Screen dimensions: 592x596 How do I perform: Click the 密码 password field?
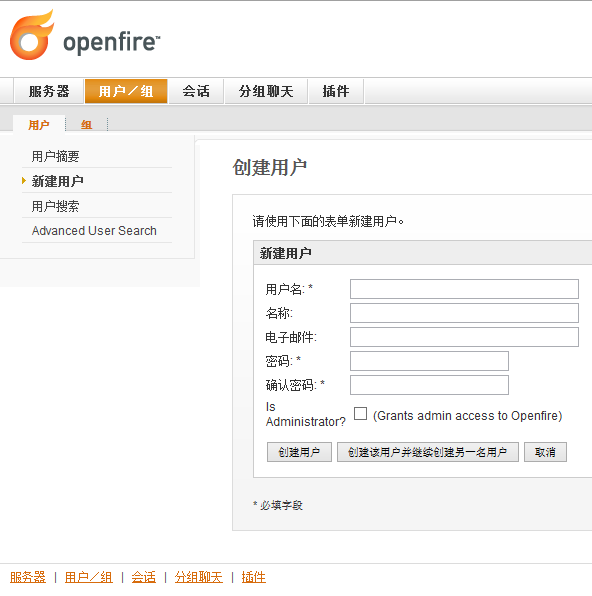(x=429, y=361)
